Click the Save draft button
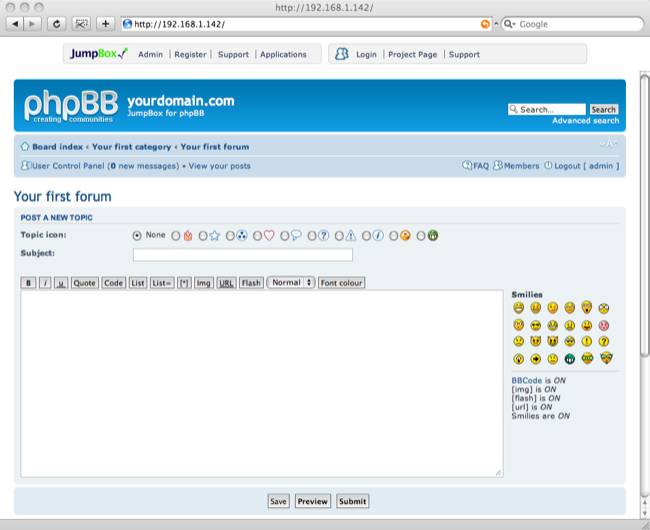Image resolution: width=650 pixels, height=530 pixels. [x=278, y=501]
